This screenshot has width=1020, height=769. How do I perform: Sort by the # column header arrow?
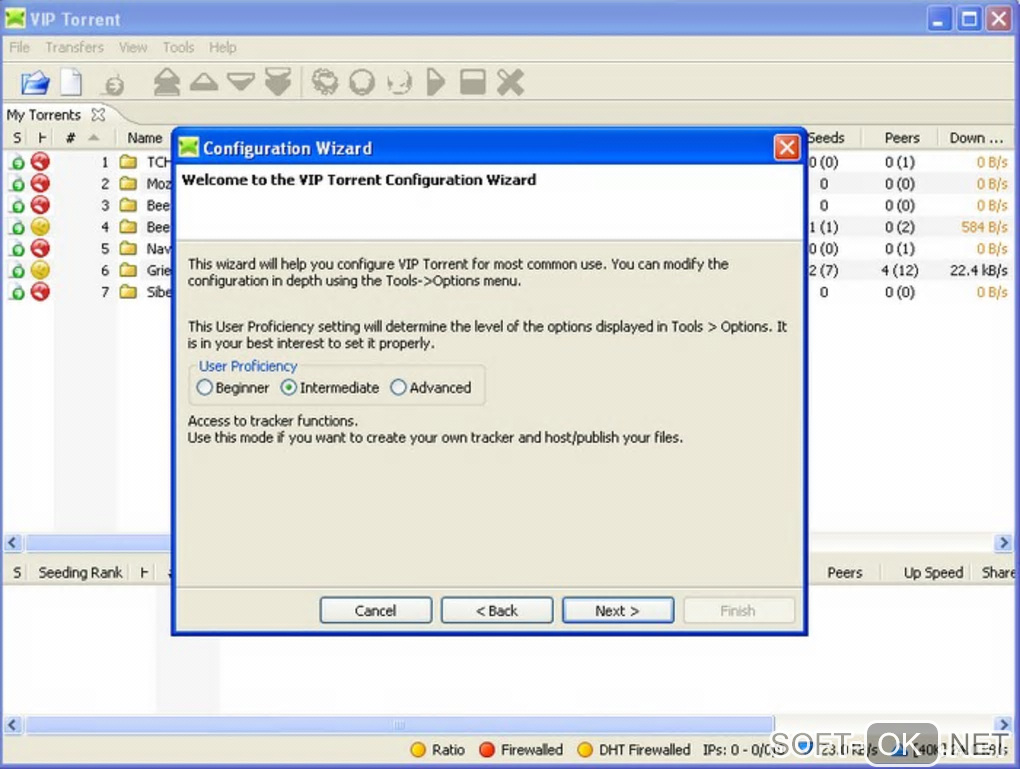pyautogui.click(x=93, y=137)
